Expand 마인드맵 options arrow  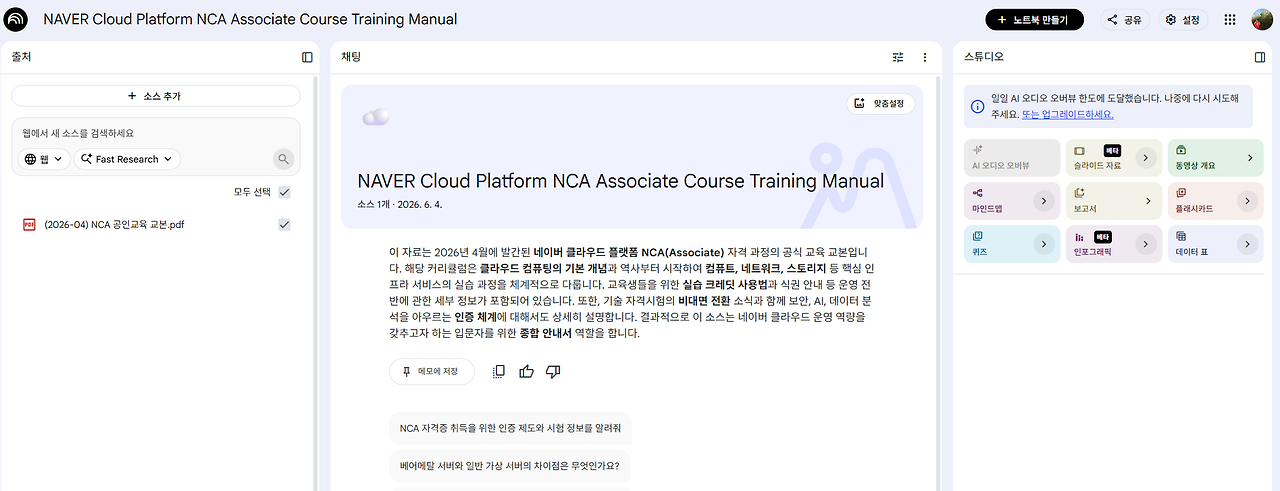pyautogui.click(x=1044, y=201)
